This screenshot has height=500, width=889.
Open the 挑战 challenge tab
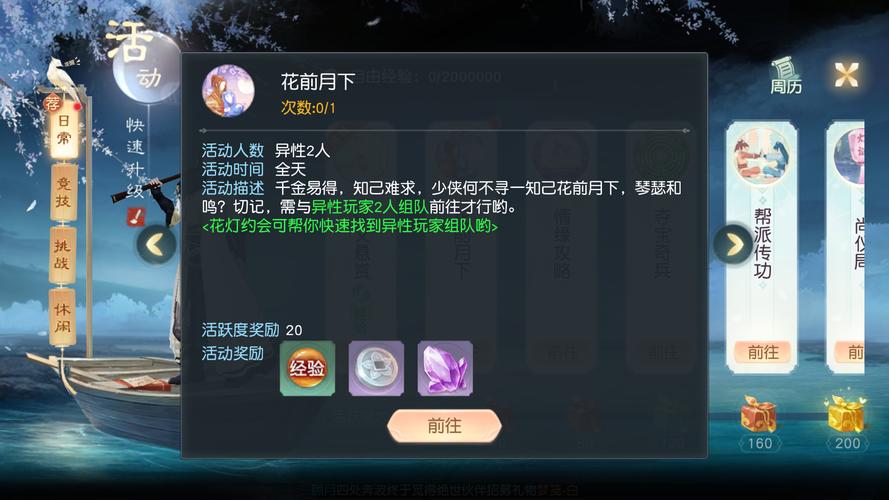click(x=63, y=255)
